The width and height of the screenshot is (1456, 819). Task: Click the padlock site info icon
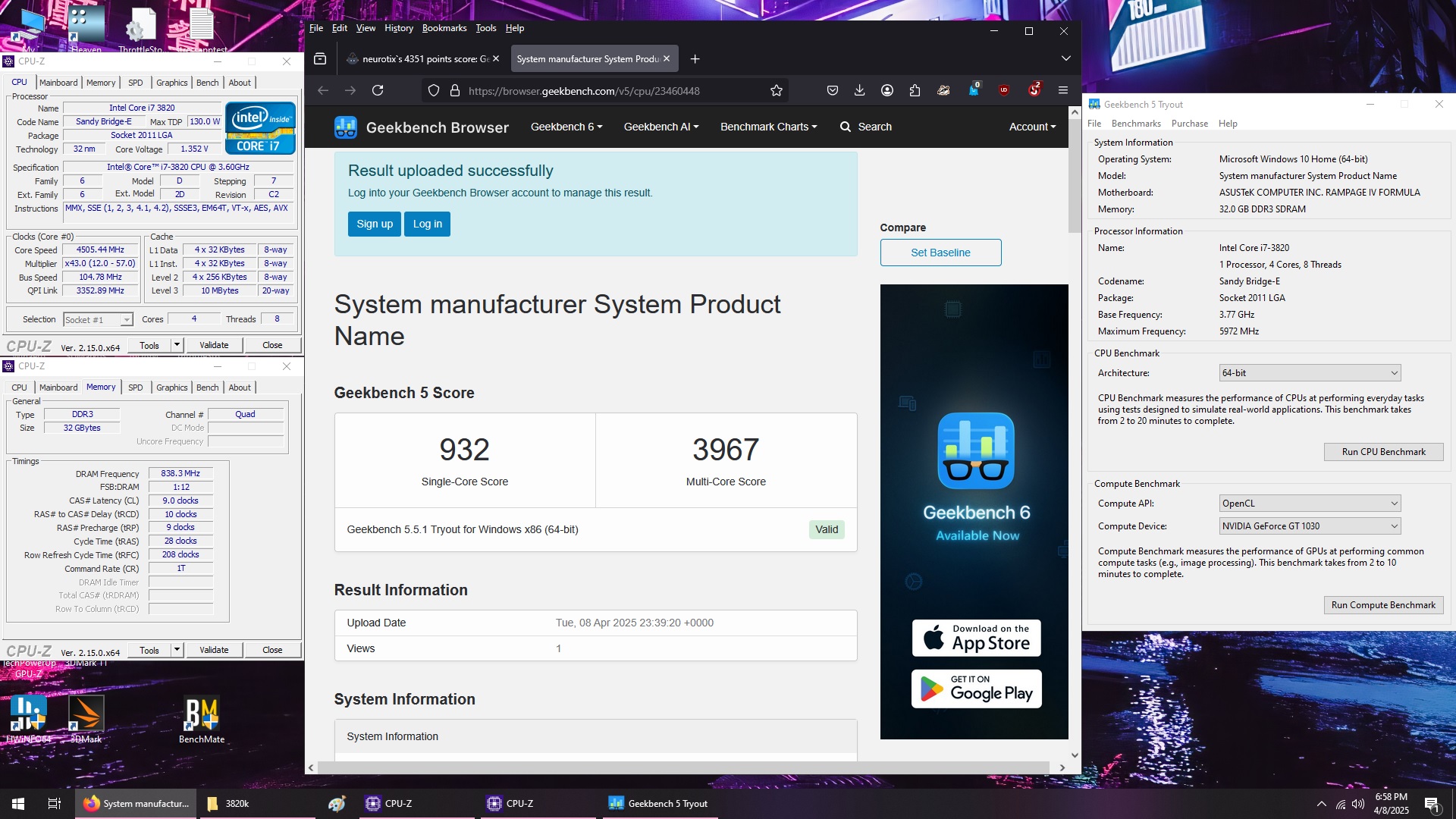(455, 90)
